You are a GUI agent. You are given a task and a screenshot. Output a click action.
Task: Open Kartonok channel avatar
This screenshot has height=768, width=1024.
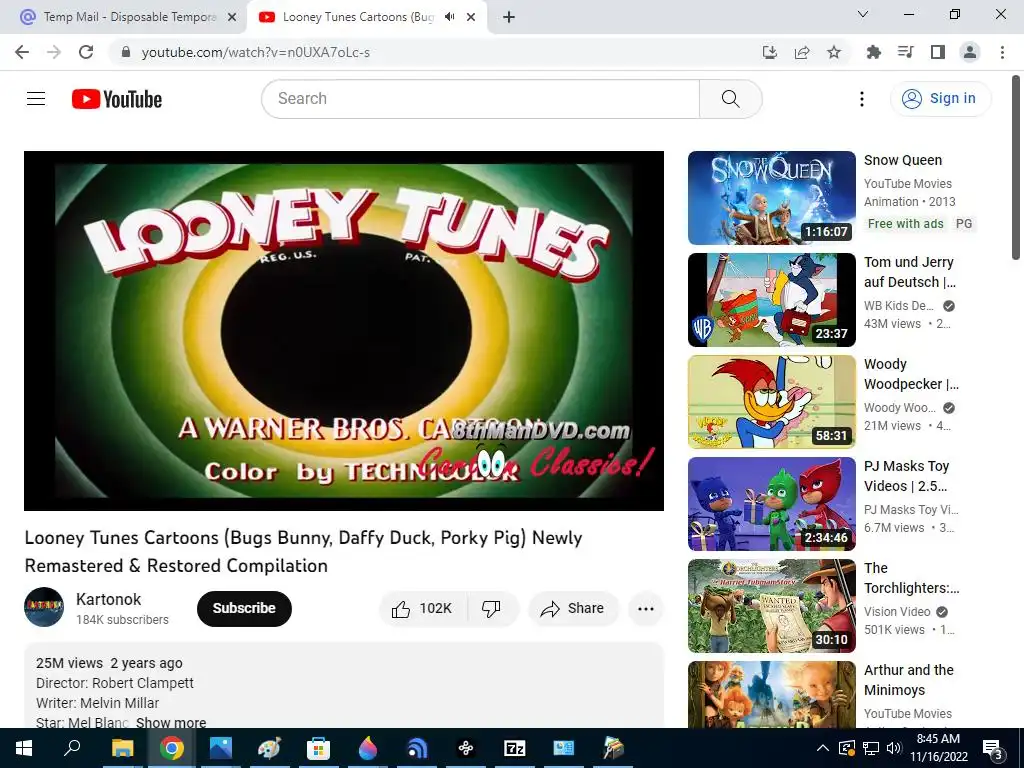point(44,607)
